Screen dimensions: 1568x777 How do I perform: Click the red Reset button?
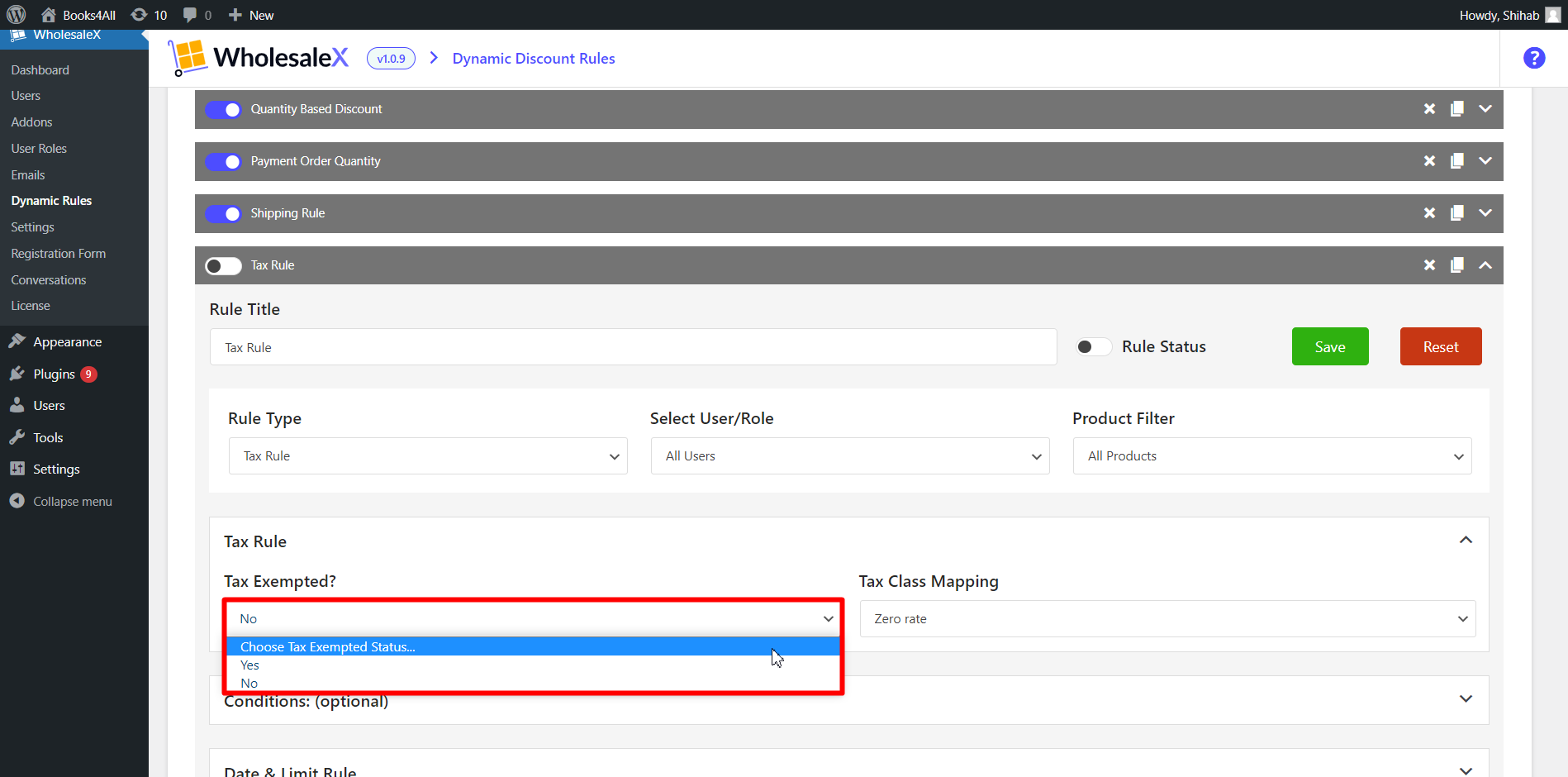tap(1441, 346)
